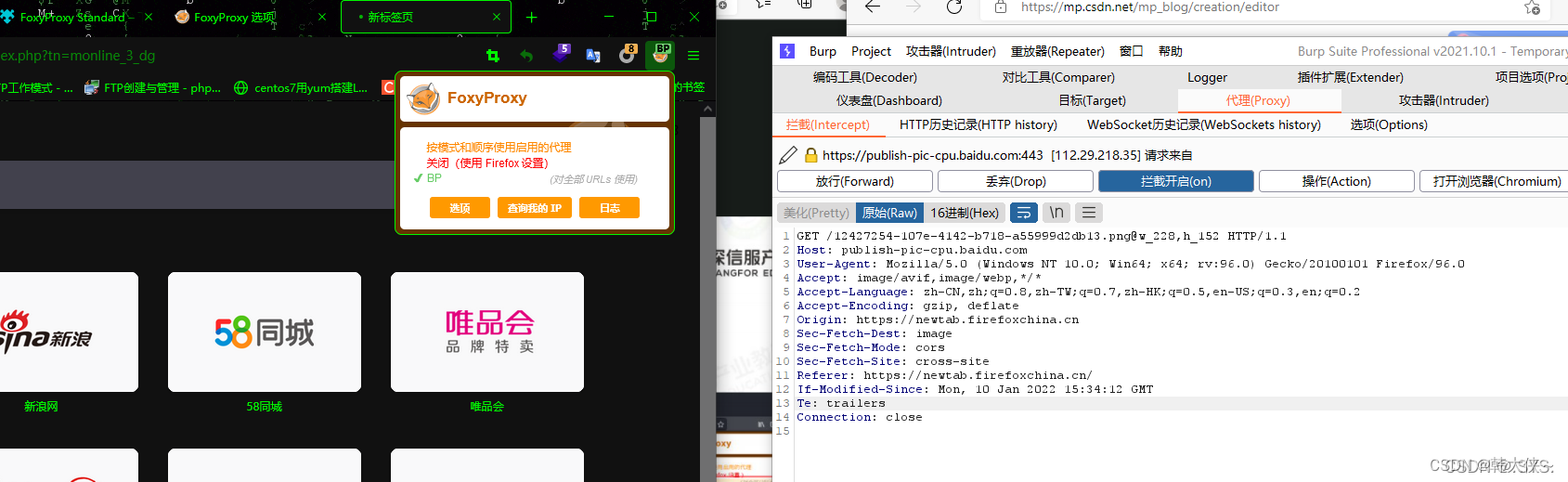Switch to 攻击器(Intruder) tab in second row
This screenshot has height=482, width=1568.
click(1444, 100)
